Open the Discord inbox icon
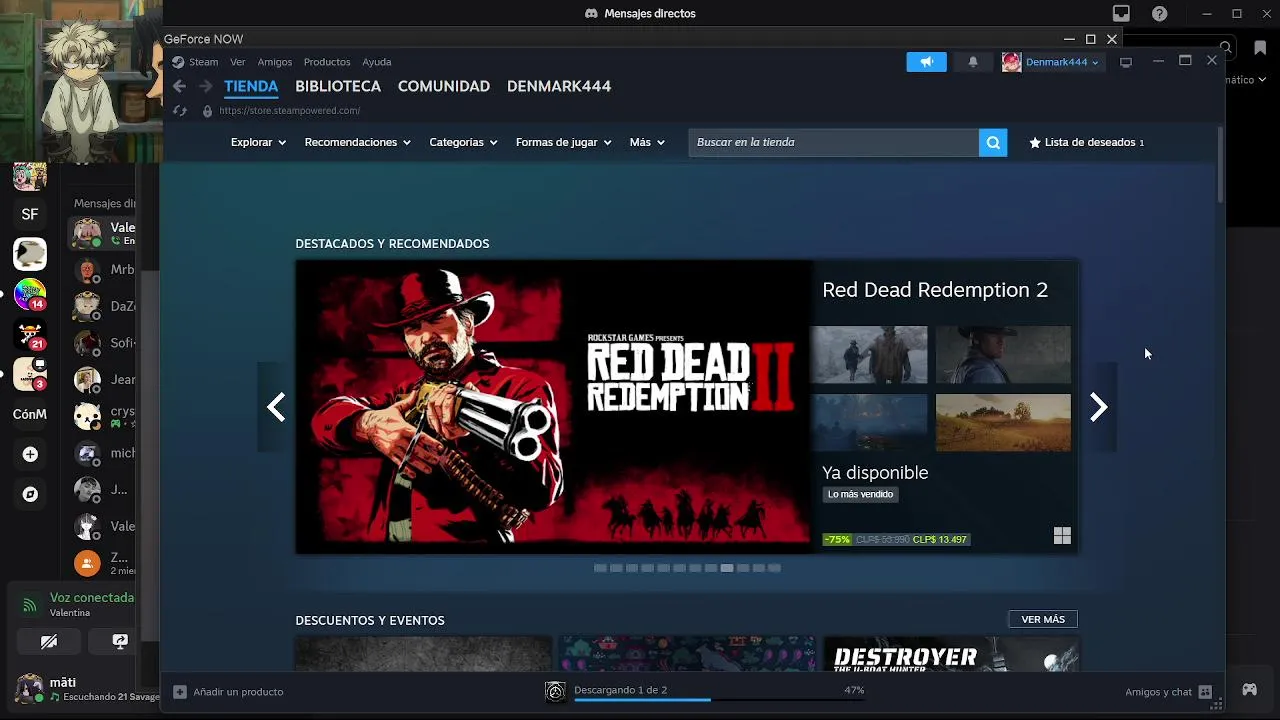Image resolution: width=1280 pixels, height=720 pixels. coord(1121,13)
